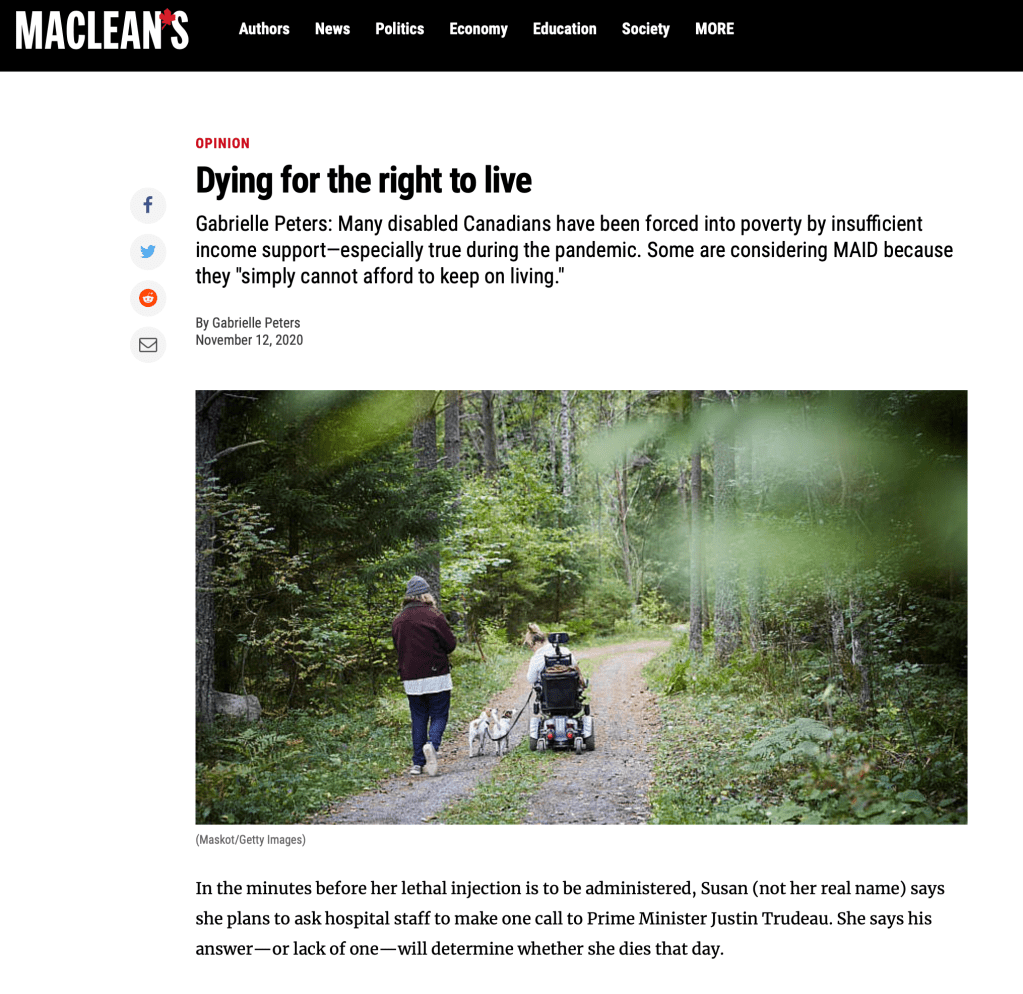Click the OPINION category label
This screenshot has width=1023, height=994.
222,143
